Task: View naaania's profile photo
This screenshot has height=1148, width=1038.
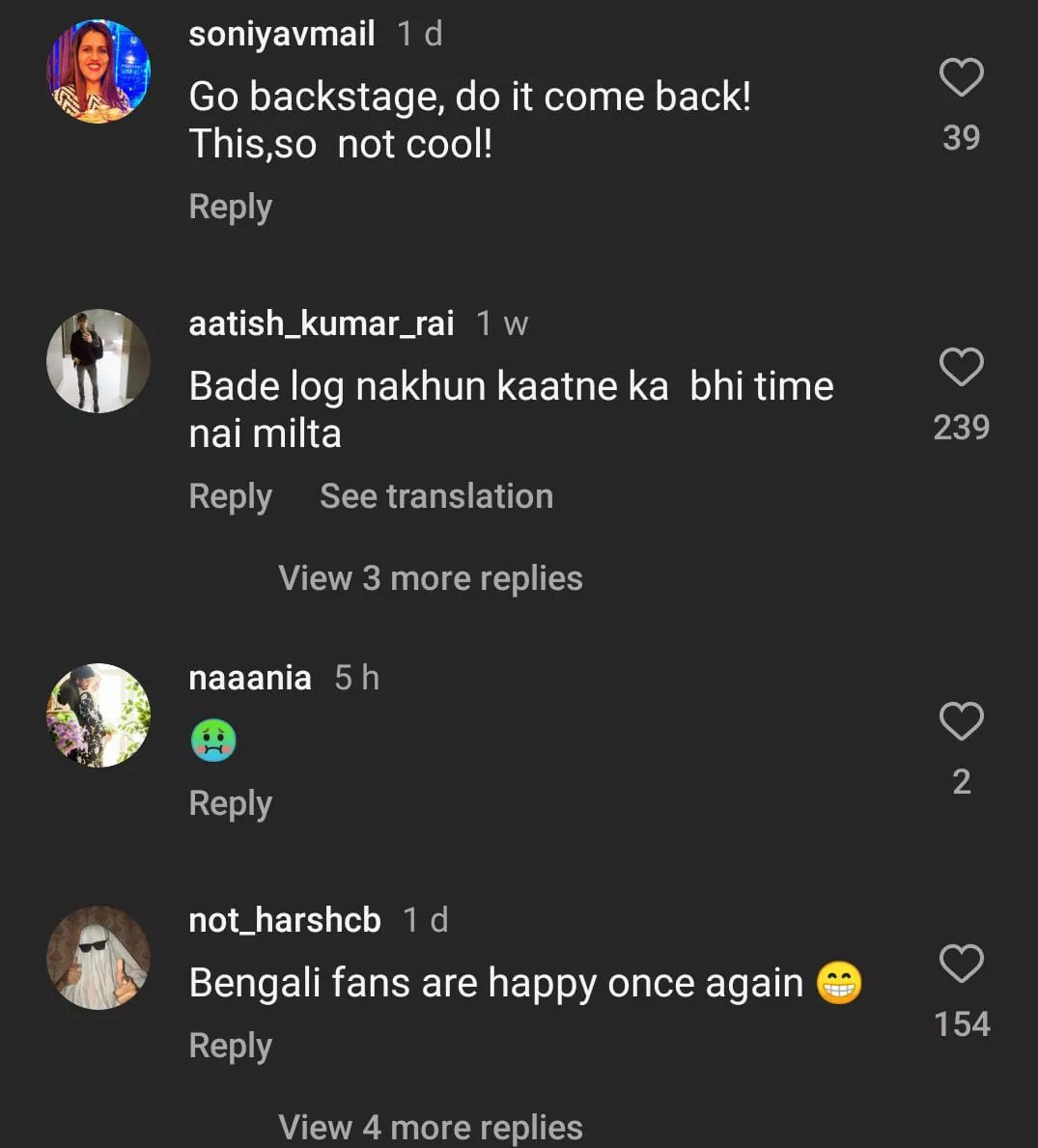Action: point(98,715)
